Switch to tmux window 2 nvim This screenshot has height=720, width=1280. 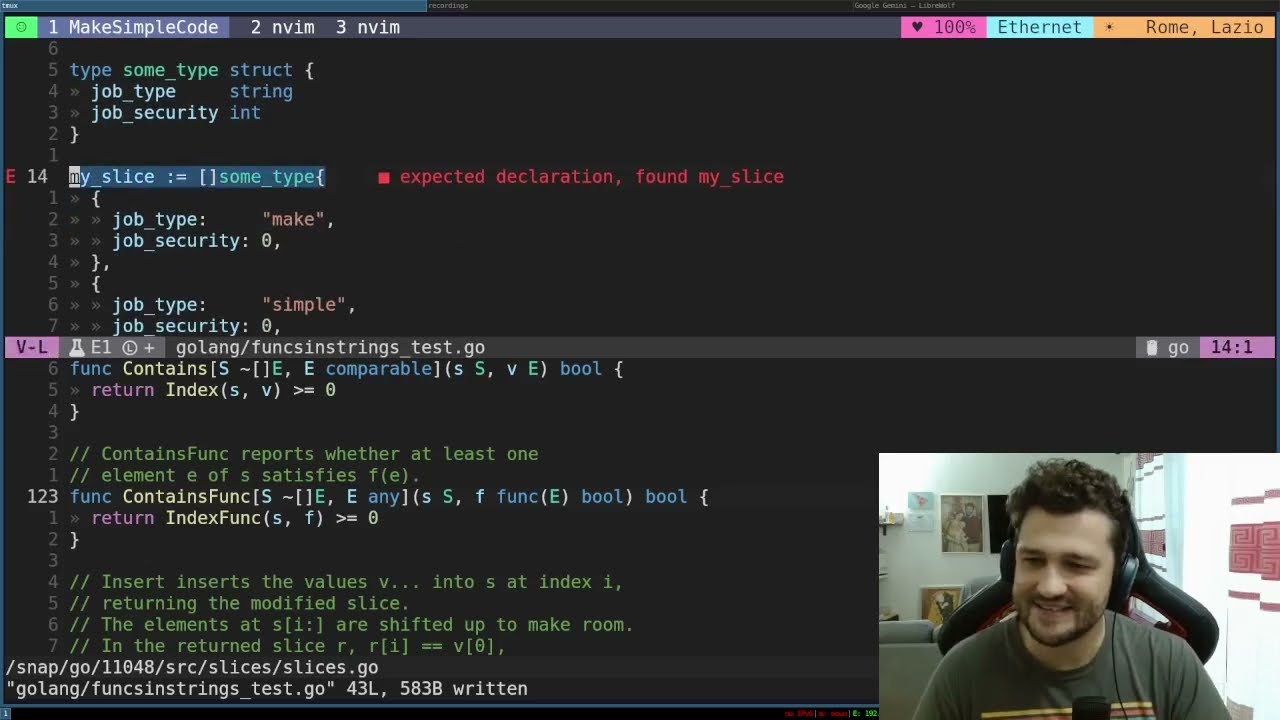282,27
